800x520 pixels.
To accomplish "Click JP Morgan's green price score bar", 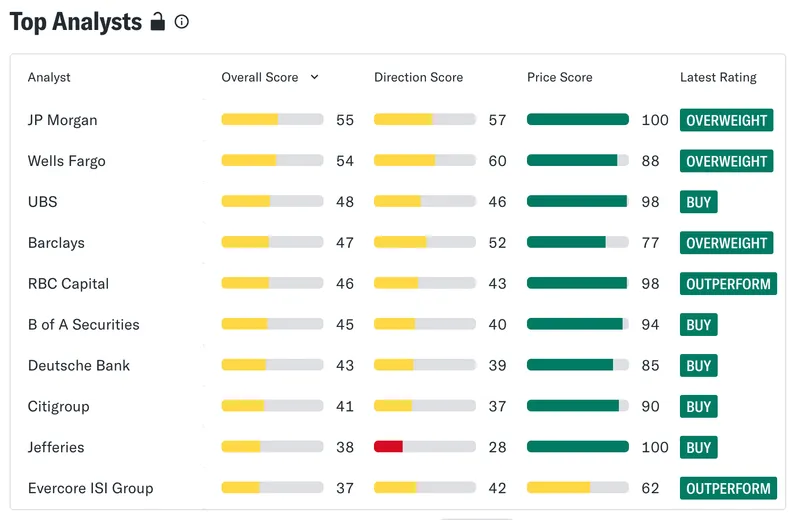I will (578, 119).
